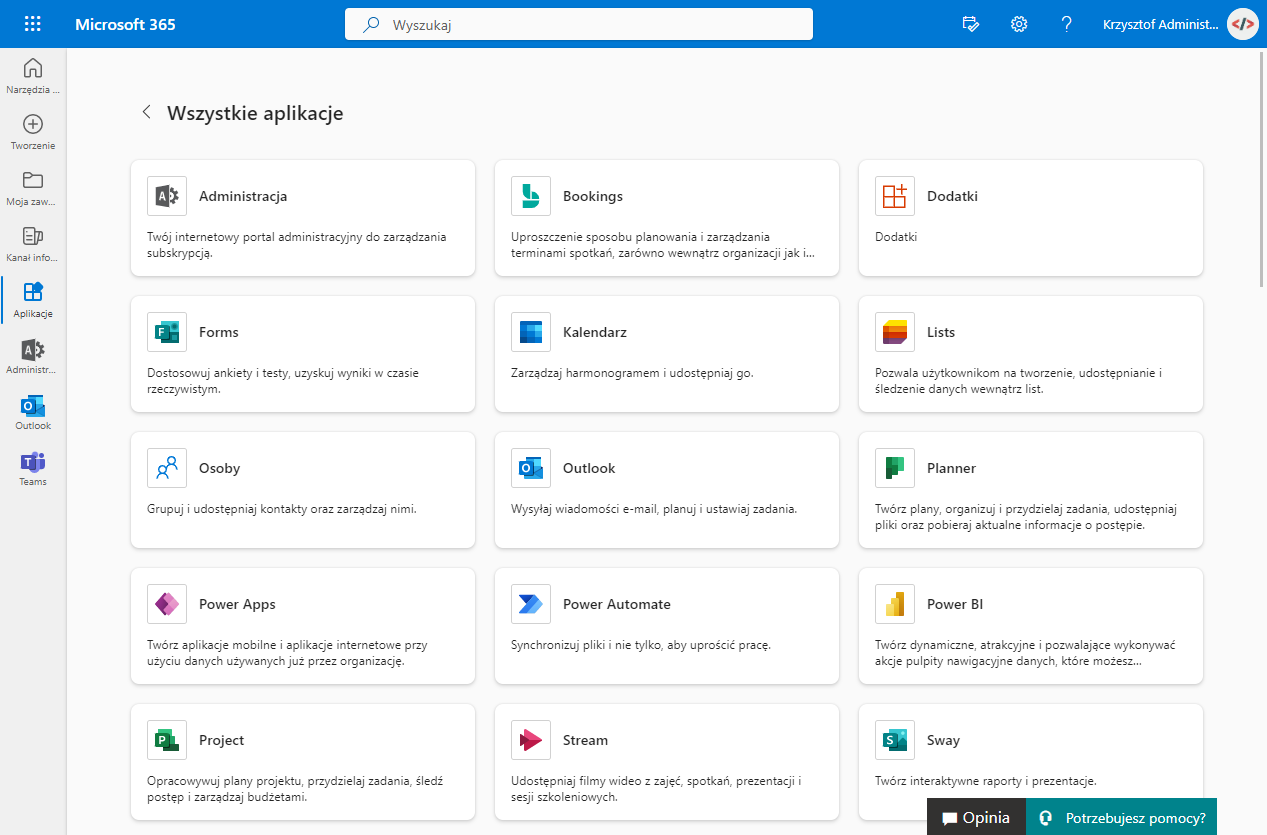1267x835 pixels.
Task: Click the Wyszukaj search field
Action: (x=579, y=24)
